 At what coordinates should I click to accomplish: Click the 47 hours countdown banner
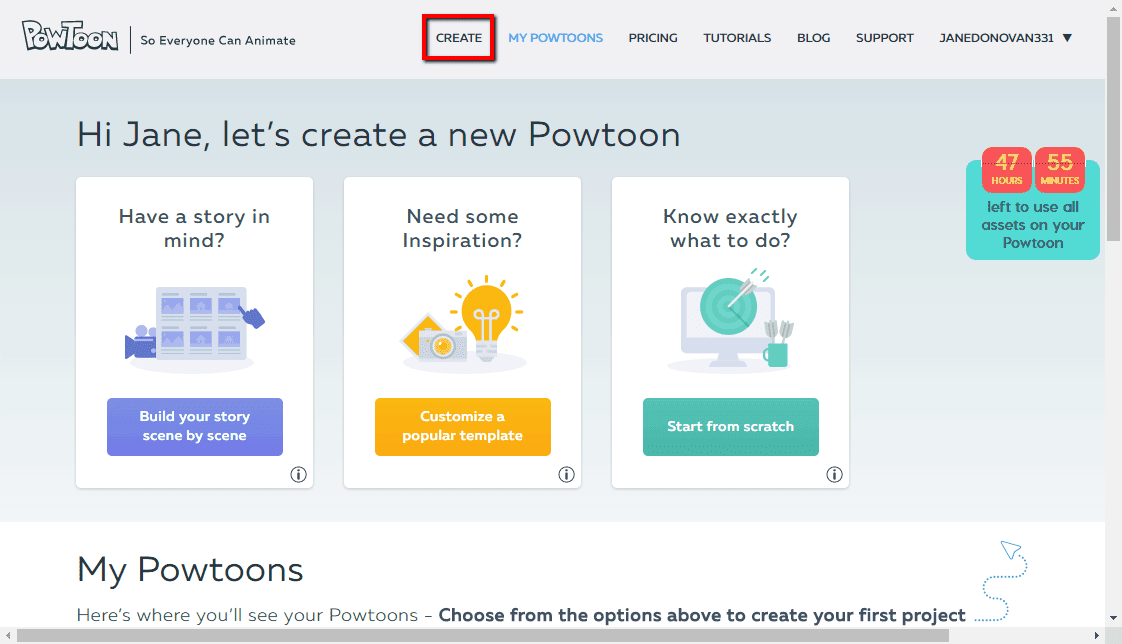tap(1033, 203)
